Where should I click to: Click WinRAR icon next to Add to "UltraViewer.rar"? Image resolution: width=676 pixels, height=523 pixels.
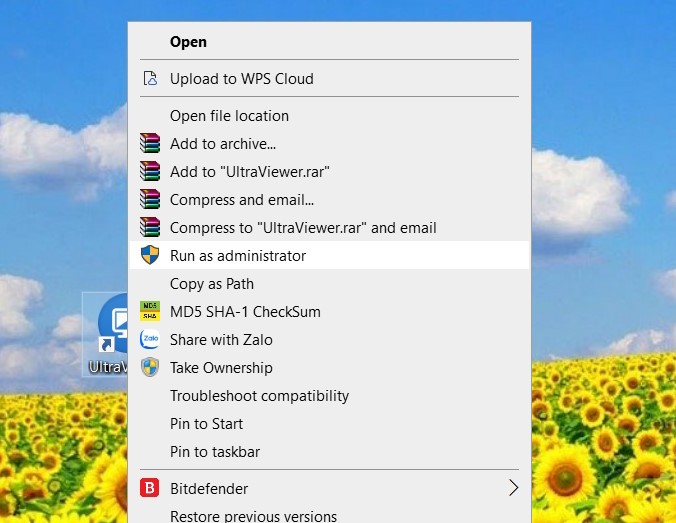(x=150, y=171)
